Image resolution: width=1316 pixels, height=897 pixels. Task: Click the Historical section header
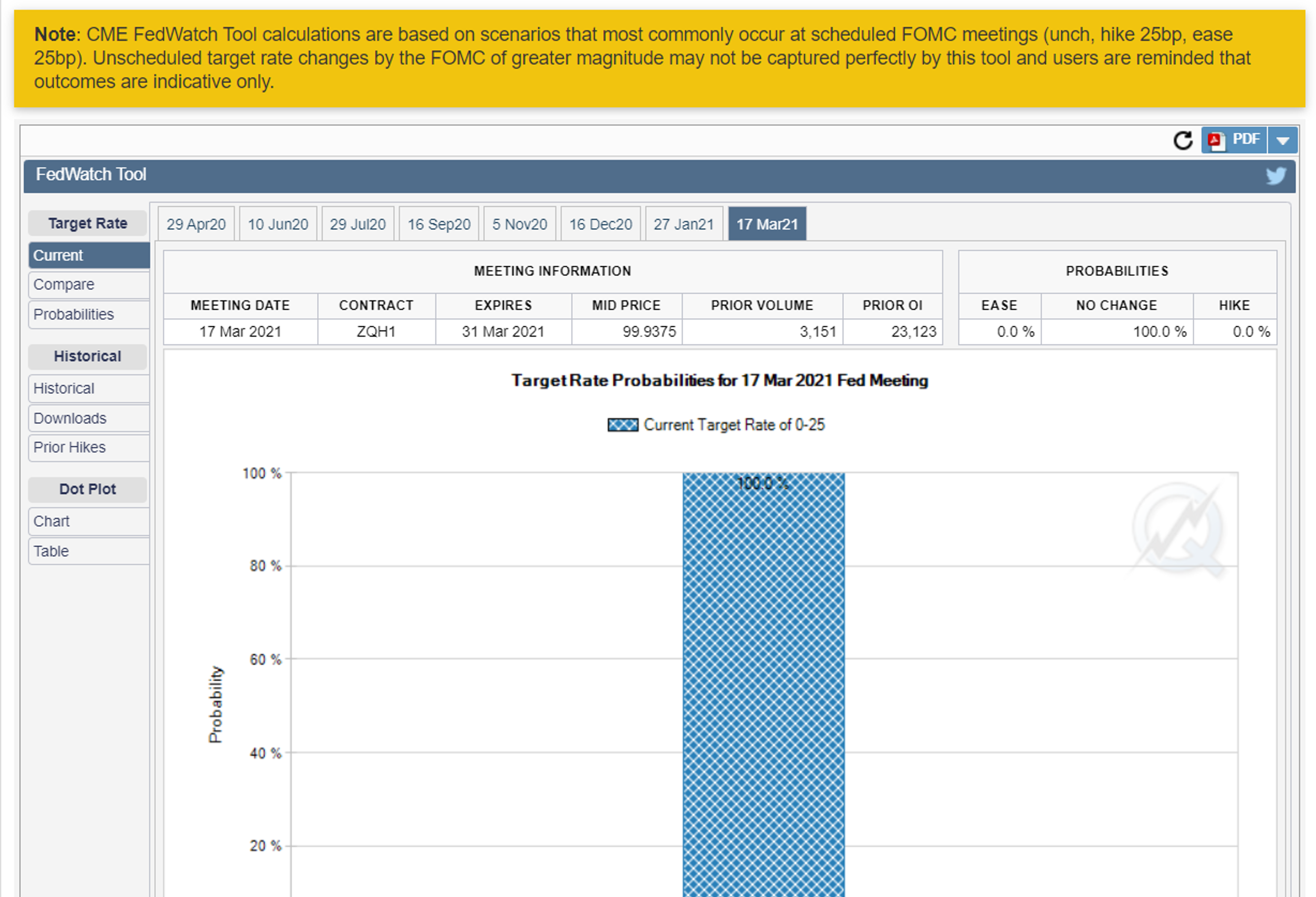coord(88,356)
